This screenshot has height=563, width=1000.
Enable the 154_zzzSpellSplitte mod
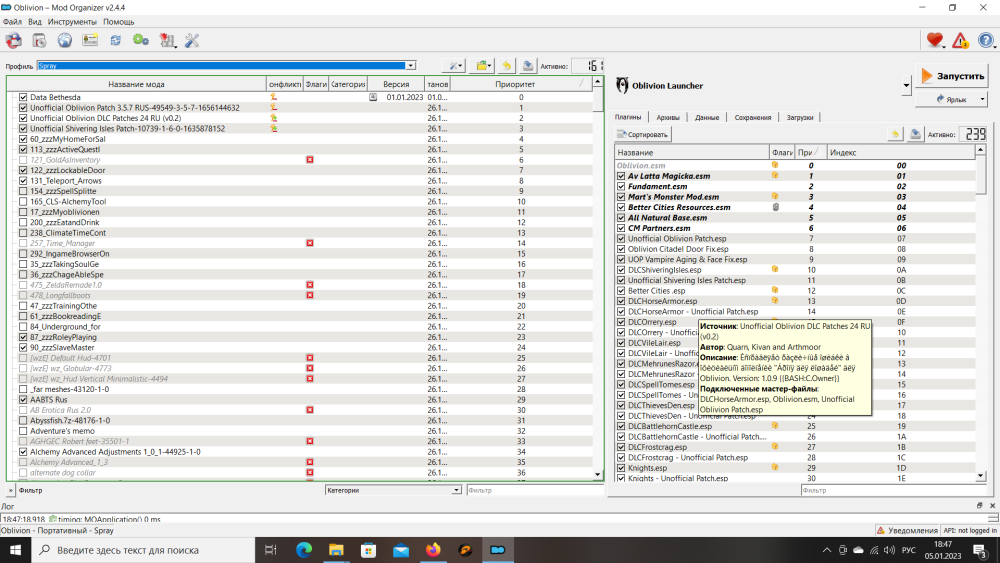coord(23,191)
